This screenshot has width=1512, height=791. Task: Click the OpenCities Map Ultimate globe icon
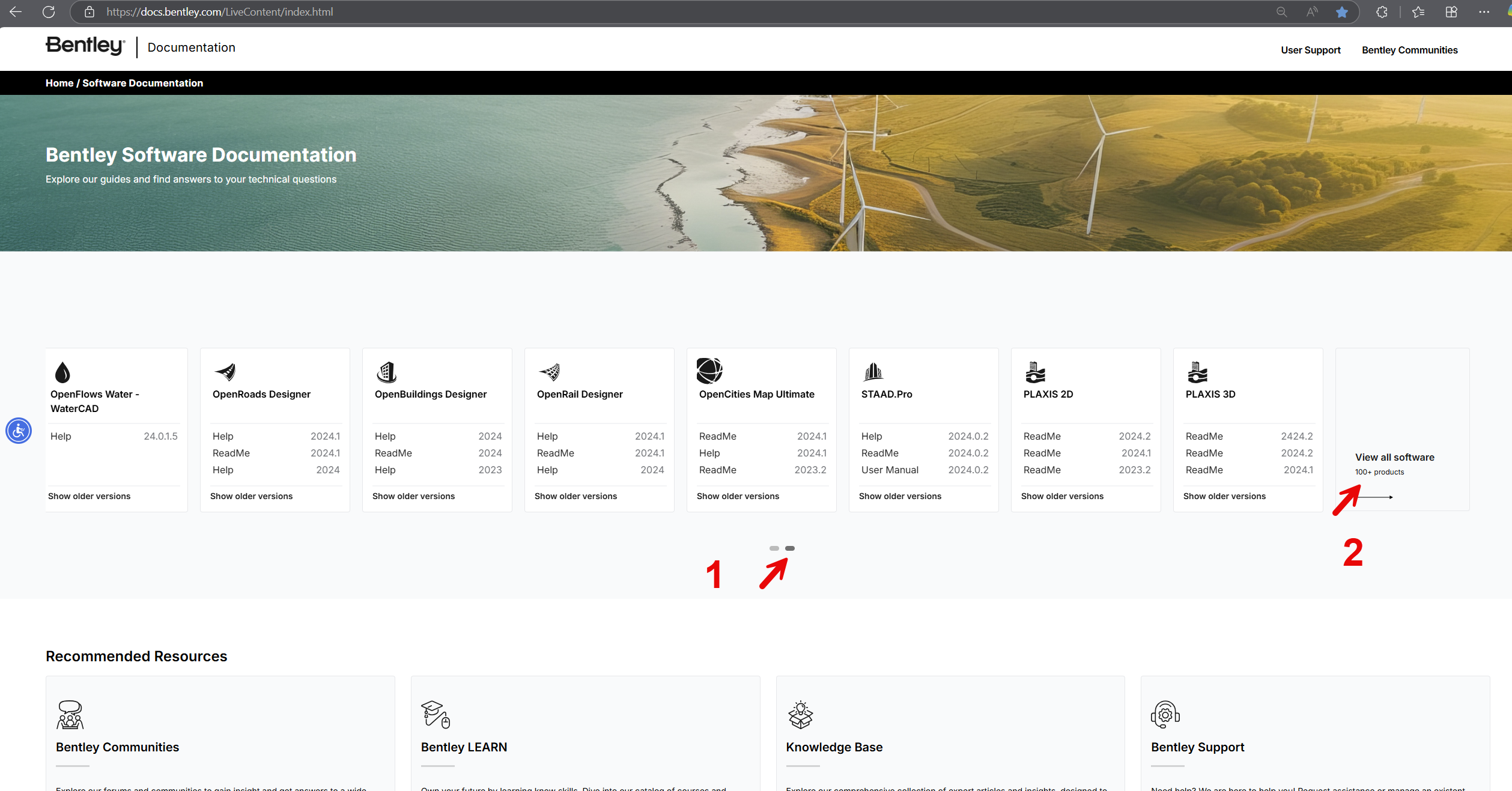click(710, 371)
